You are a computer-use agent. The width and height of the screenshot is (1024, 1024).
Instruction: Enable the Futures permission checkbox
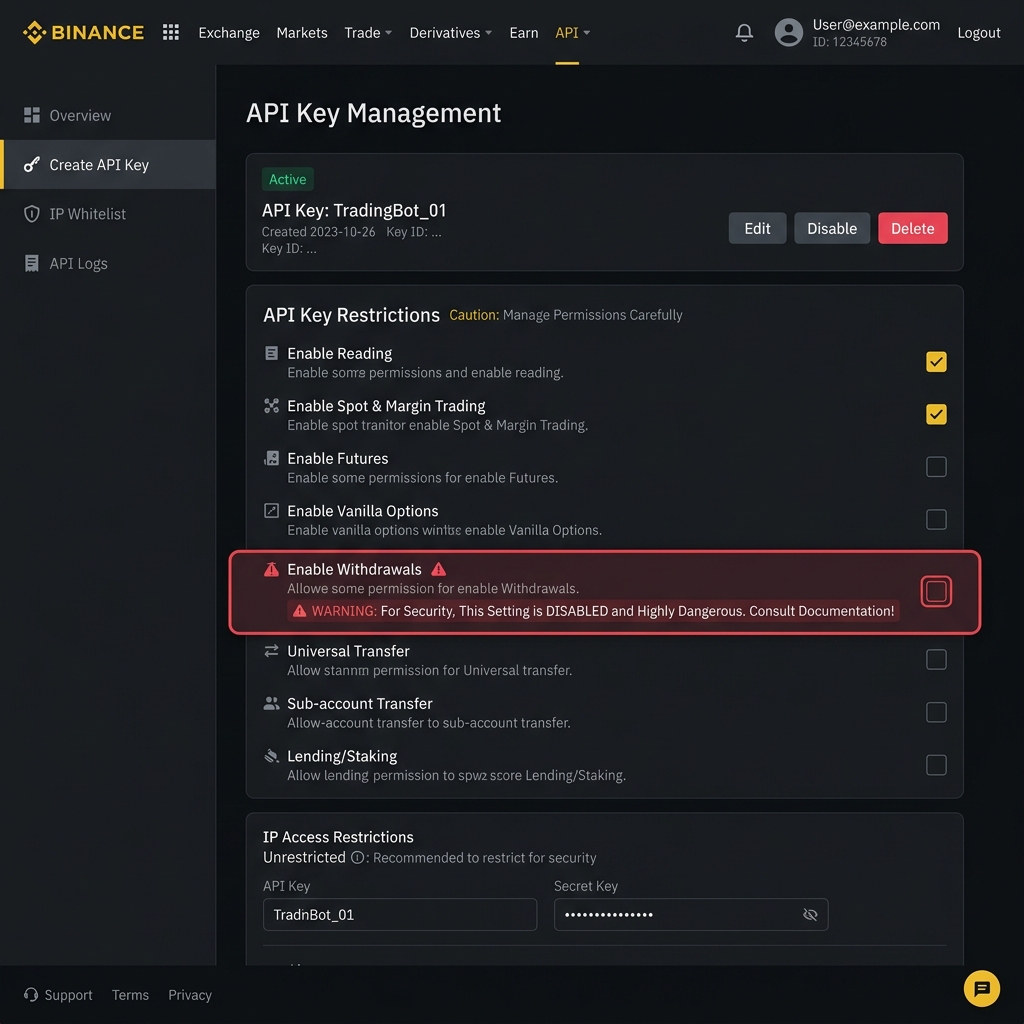[936, 466]
